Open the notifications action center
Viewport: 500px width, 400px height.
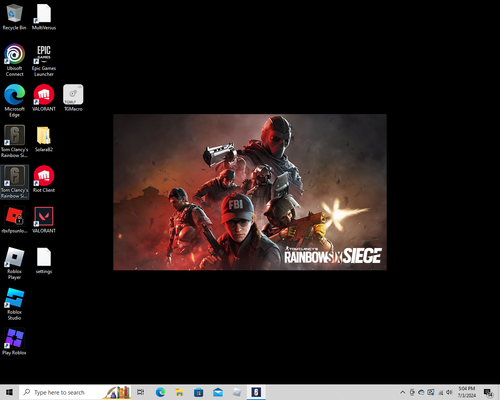click(x=488, y=393)
